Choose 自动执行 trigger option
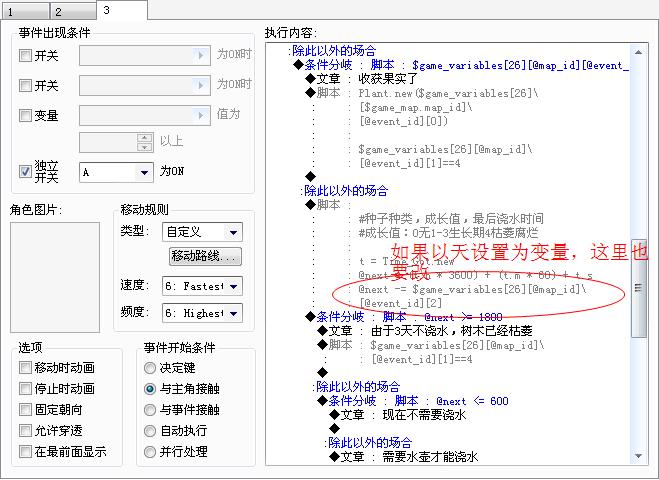 tap(150, 431)
